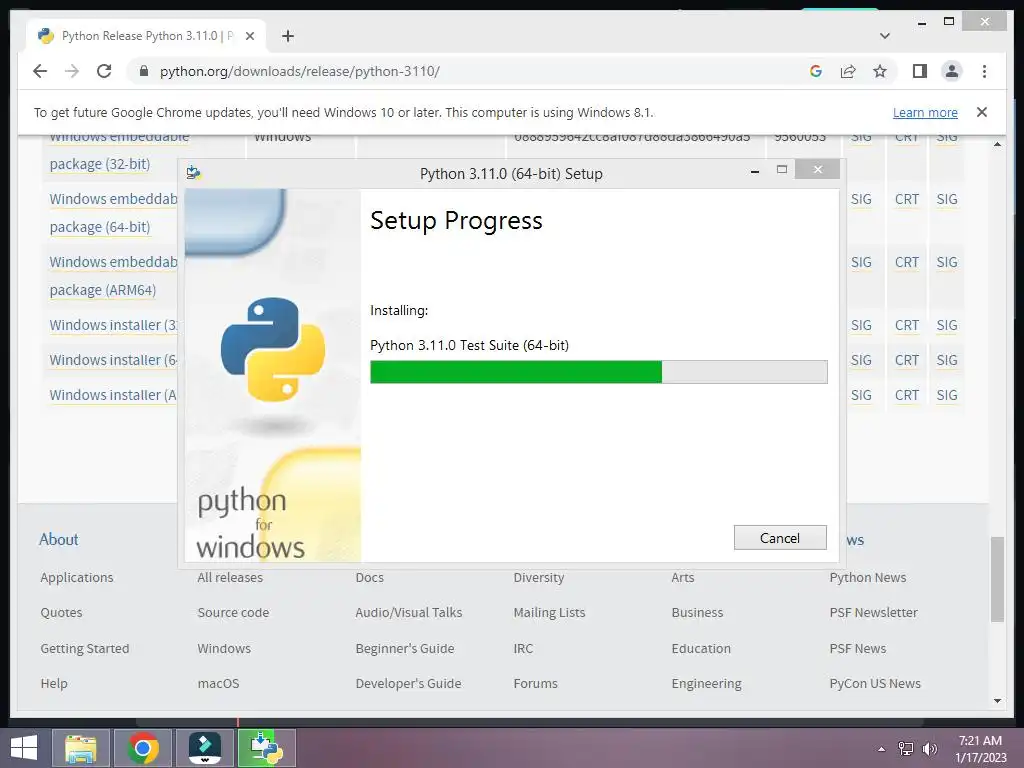The height and width of the screenshot is (768, 1024).
Task: Open Forums footer link
Action: (536, 683)
